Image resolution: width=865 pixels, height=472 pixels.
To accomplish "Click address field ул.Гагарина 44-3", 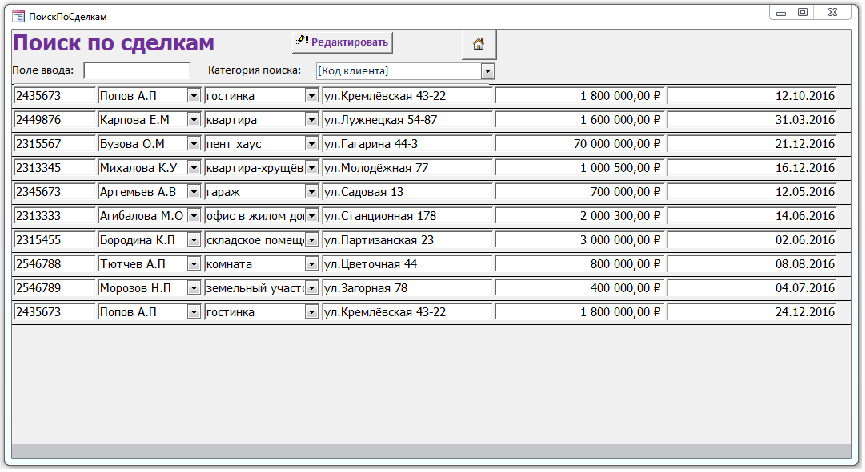I will (x=406, y=144).
